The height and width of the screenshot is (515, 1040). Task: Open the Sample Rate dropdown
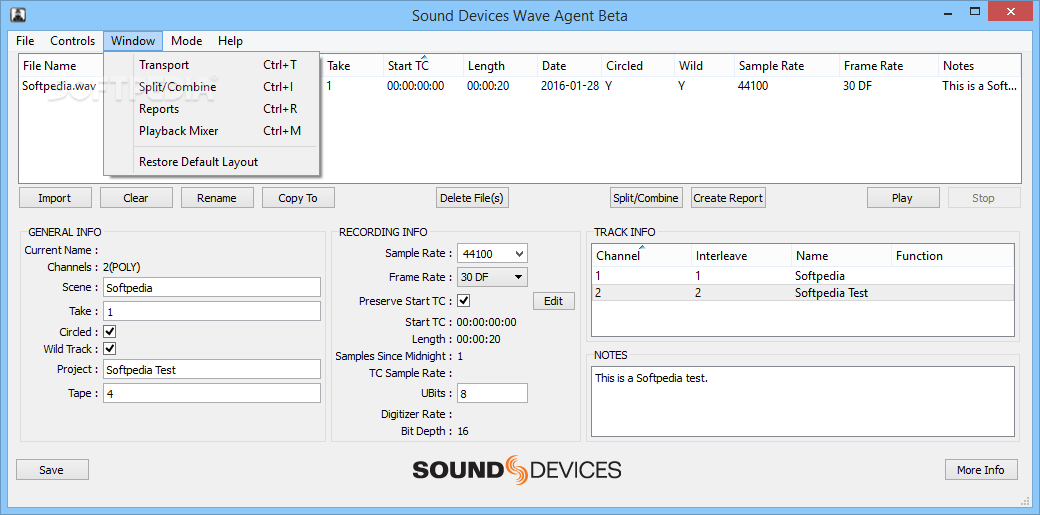point(491,254)
